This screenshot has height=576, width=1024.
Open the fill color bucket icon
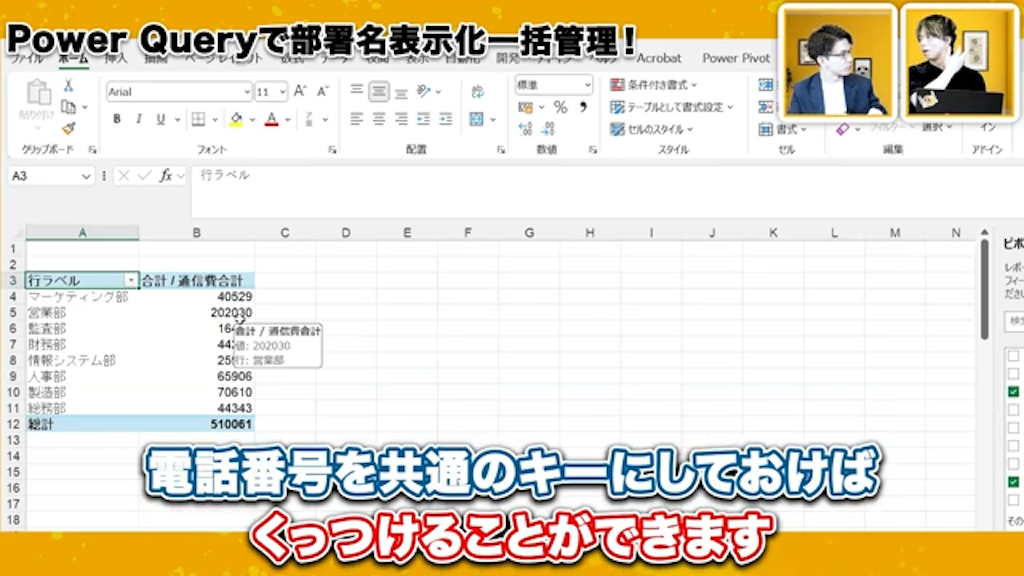tap(235, 118)
